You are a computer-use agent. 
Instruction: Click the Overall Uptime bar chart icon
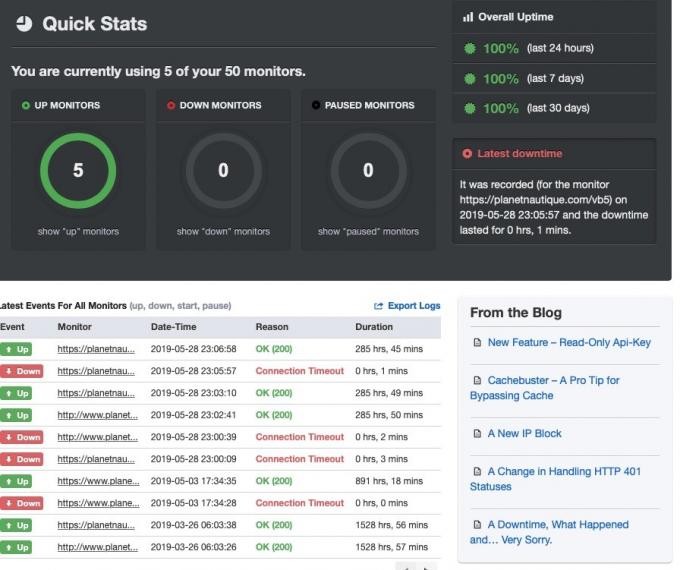tap(466, 16)
